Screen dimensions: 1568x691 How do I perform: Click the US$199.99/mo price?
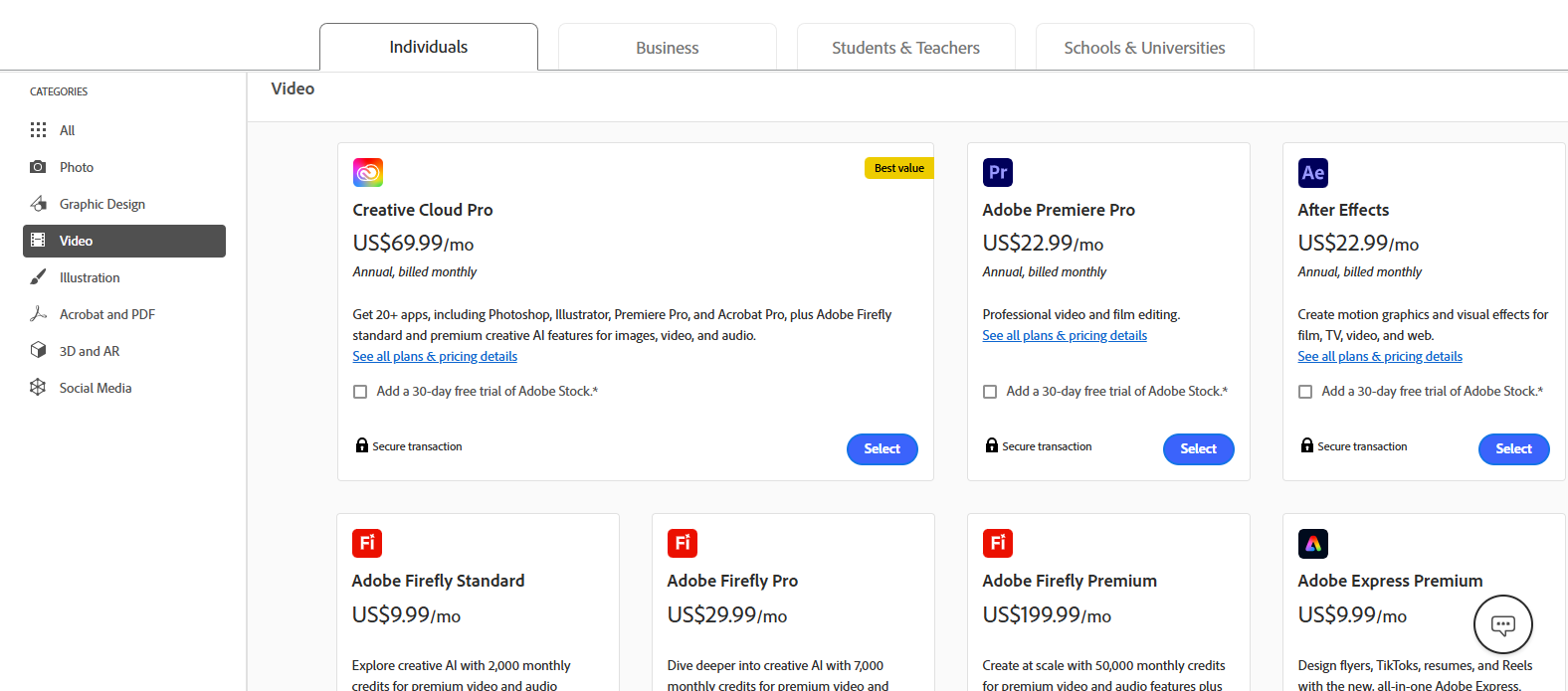1047,615
